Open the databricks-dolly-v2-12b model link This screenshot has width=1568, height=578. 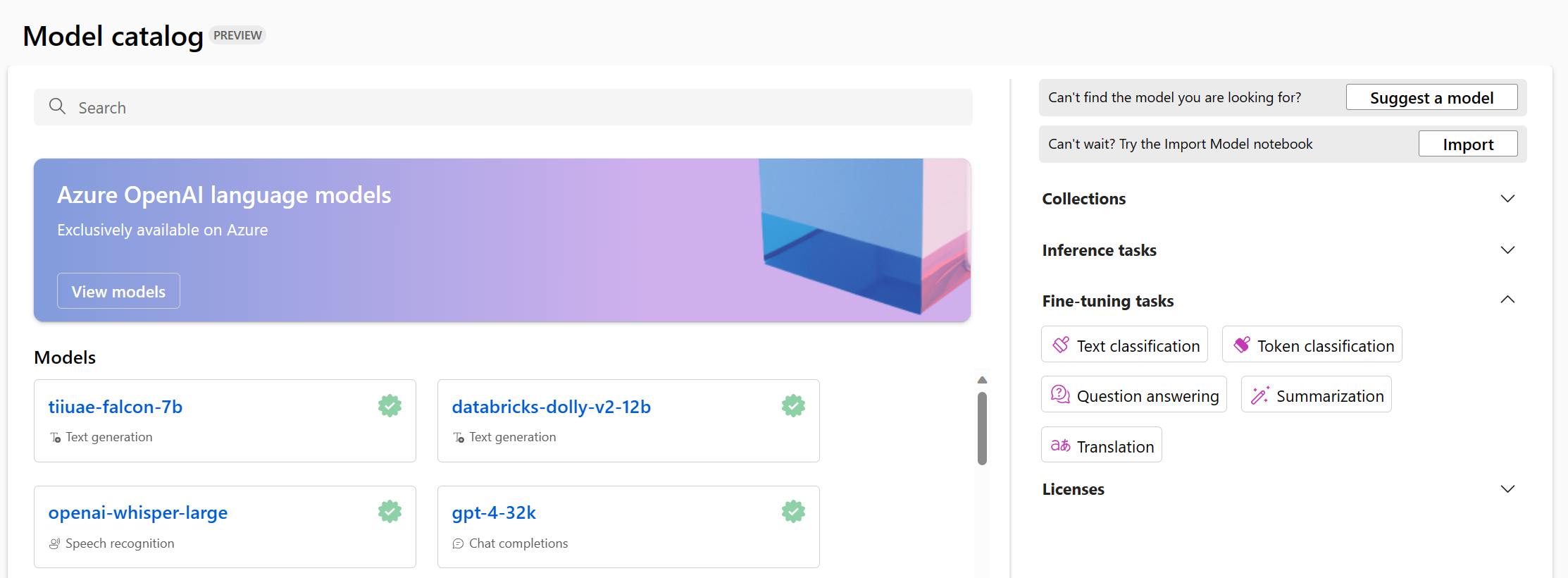[x=551, y=407]
